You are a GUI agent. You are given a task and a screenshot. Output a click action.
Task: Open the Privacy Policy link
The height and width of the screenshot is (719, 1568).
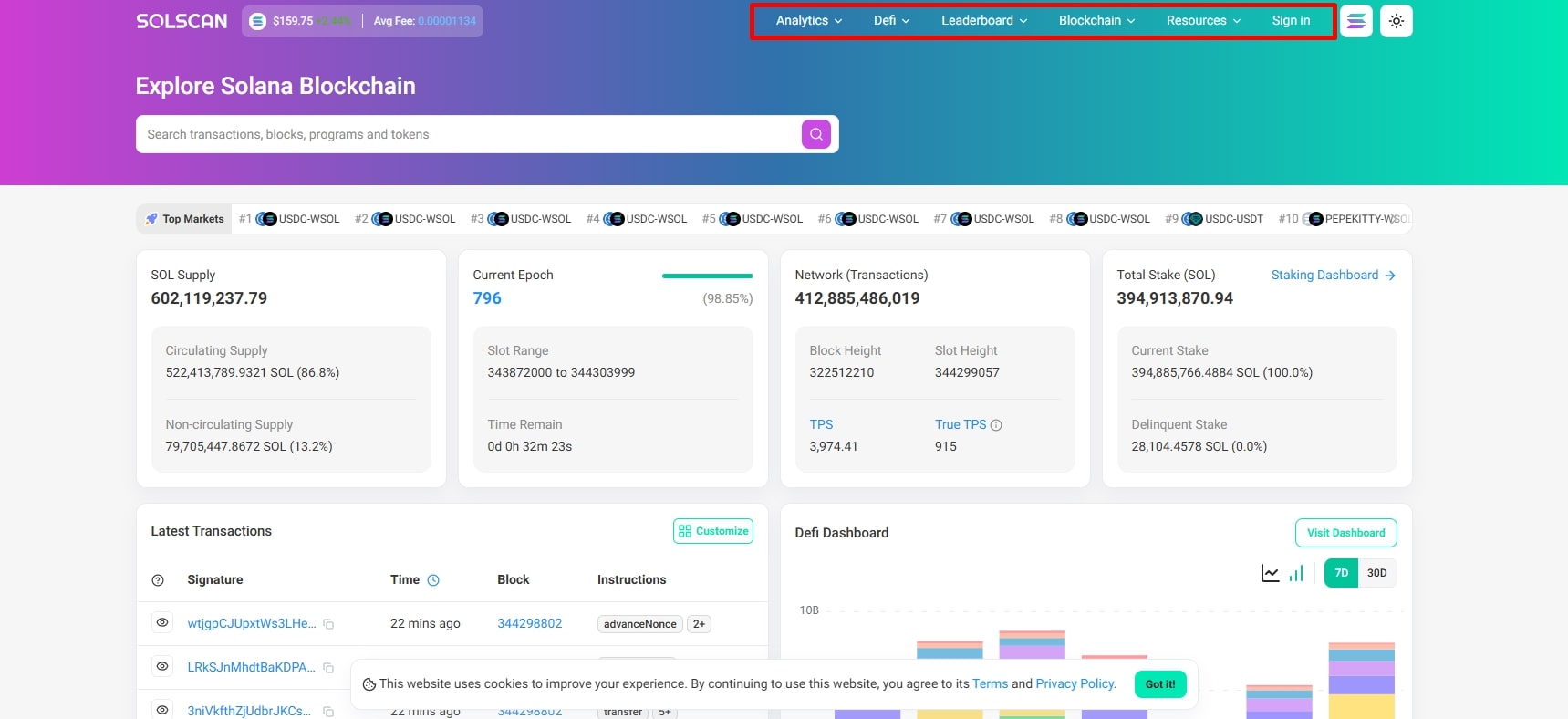pos(1075,684)
